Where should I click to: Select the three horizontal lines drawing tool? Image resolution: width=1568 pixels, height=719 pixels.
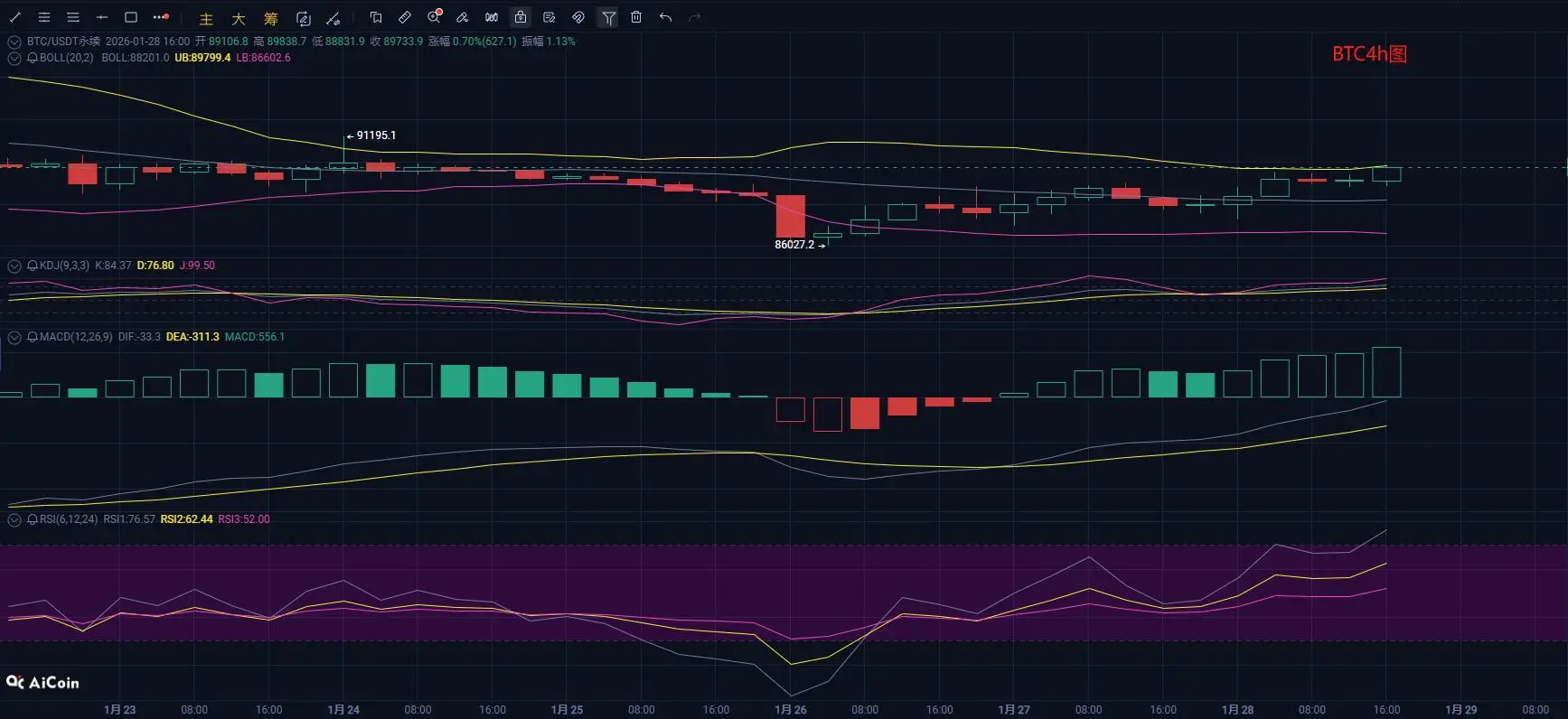[x=73, y=17]
